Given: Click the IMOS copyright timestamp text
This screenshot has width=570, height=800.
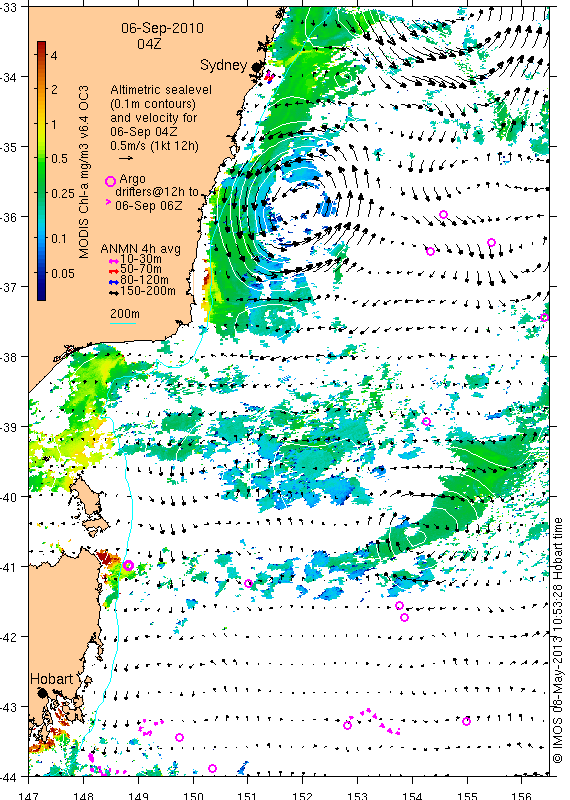Looking at the screenshot, I should tap(558, 640).
